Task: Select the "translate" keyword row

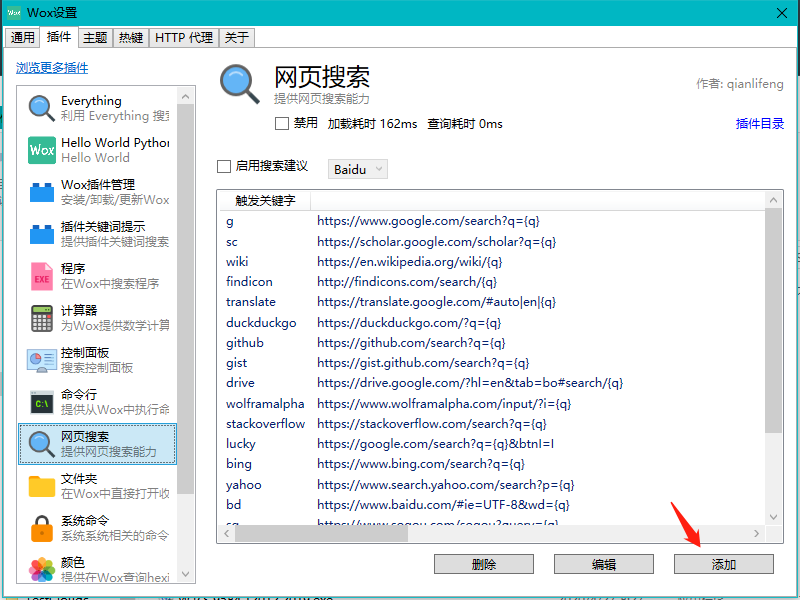Action: (x=492, y=302)
